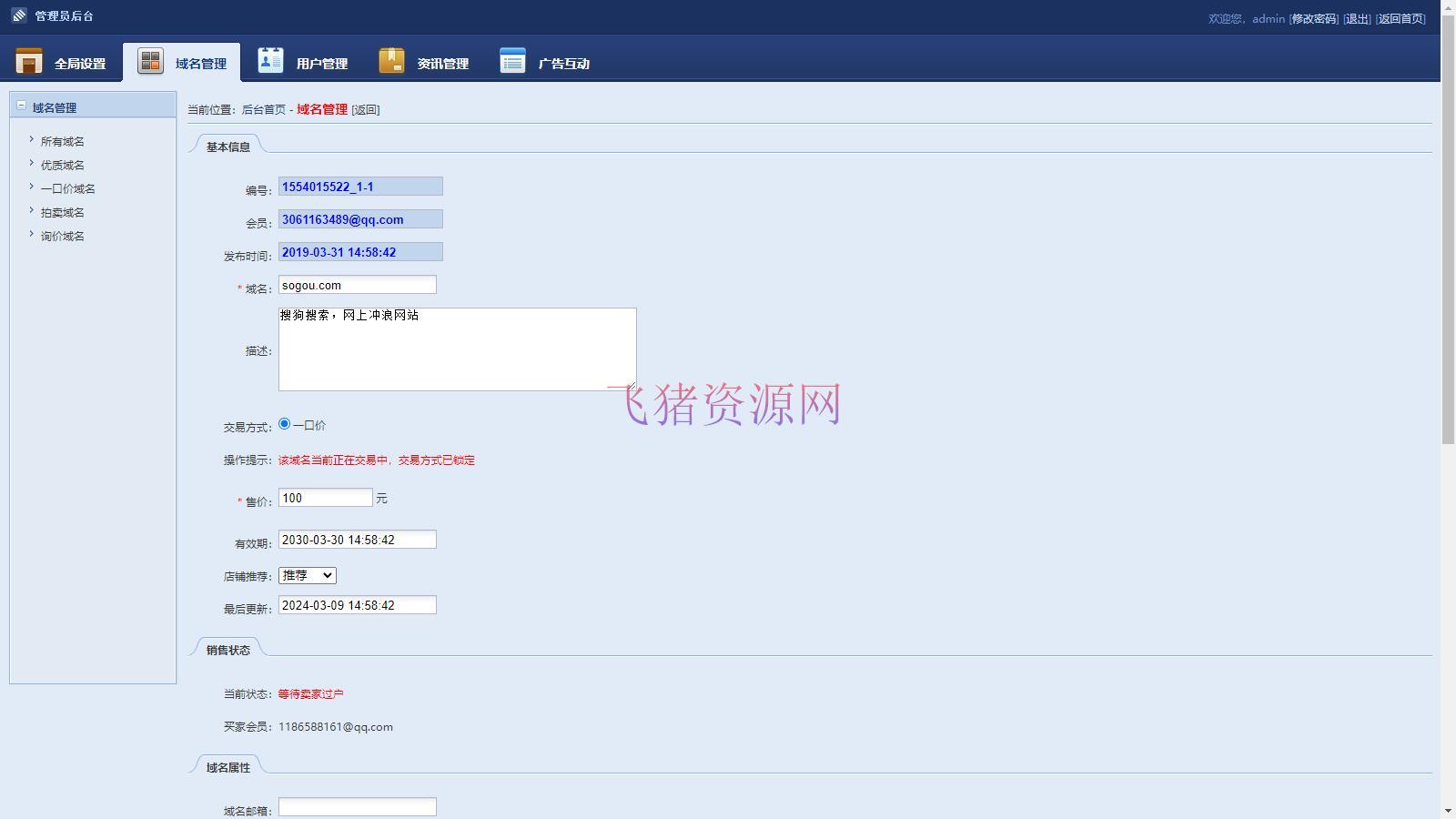The image size is (1456, 819).
Task: Expand the 所有域名 tree arrow
Action: point(31,138)
